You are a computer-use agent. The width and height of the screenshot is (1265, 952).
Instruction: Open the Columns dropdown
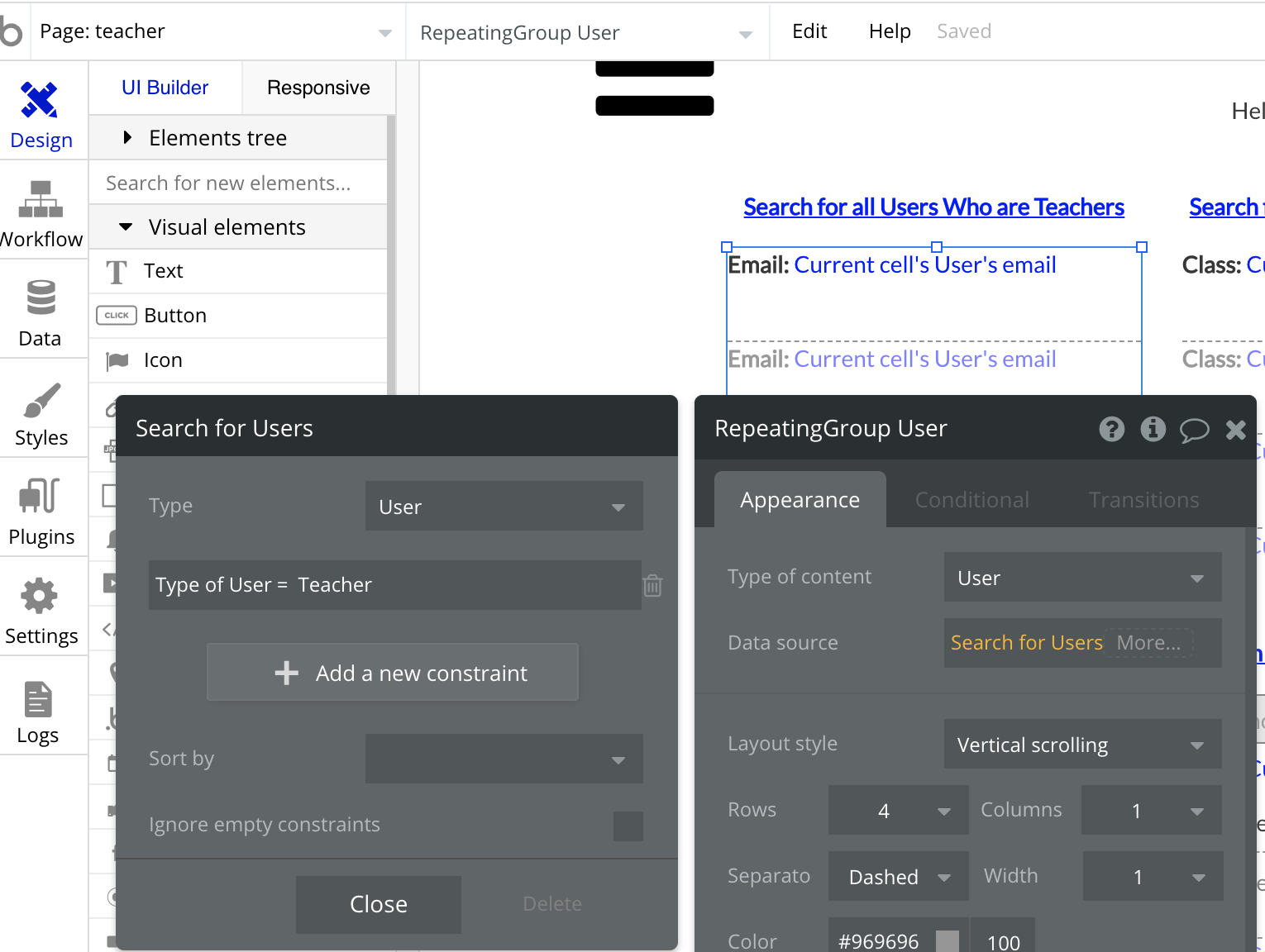[x=1152, y=810]
